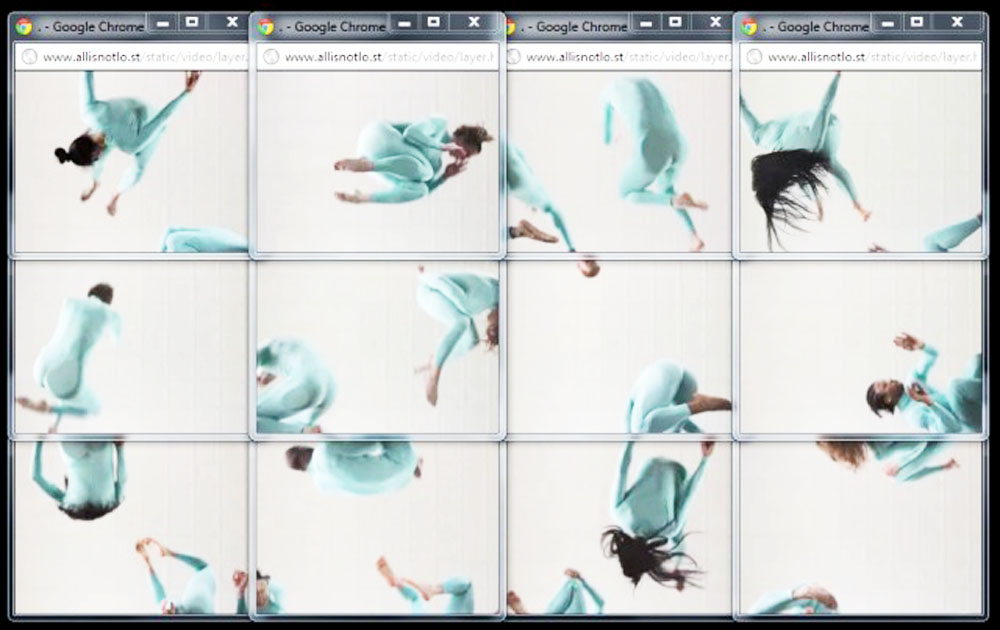The height and width of the screenshot is (630, 1000).
Task: Minimize the window showing the curled-up brown-haired dancer
Action: tap(405, 23)
